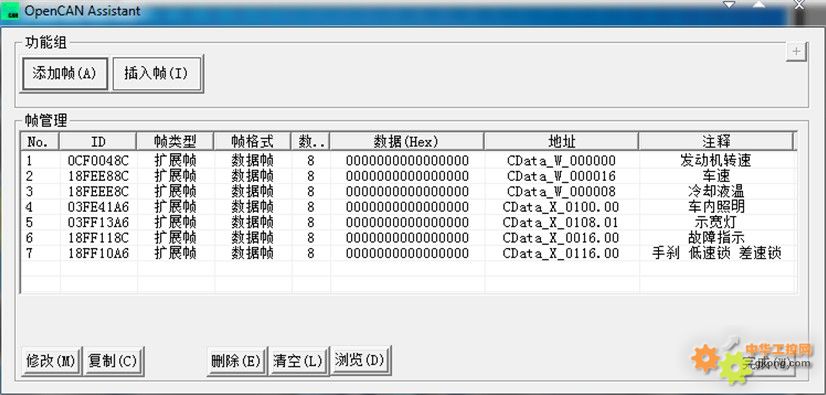Click the 手刹 低速锁 差速锁 comment cell
The height and width of the screenshot is (395, 826).
tap(716, 253)
